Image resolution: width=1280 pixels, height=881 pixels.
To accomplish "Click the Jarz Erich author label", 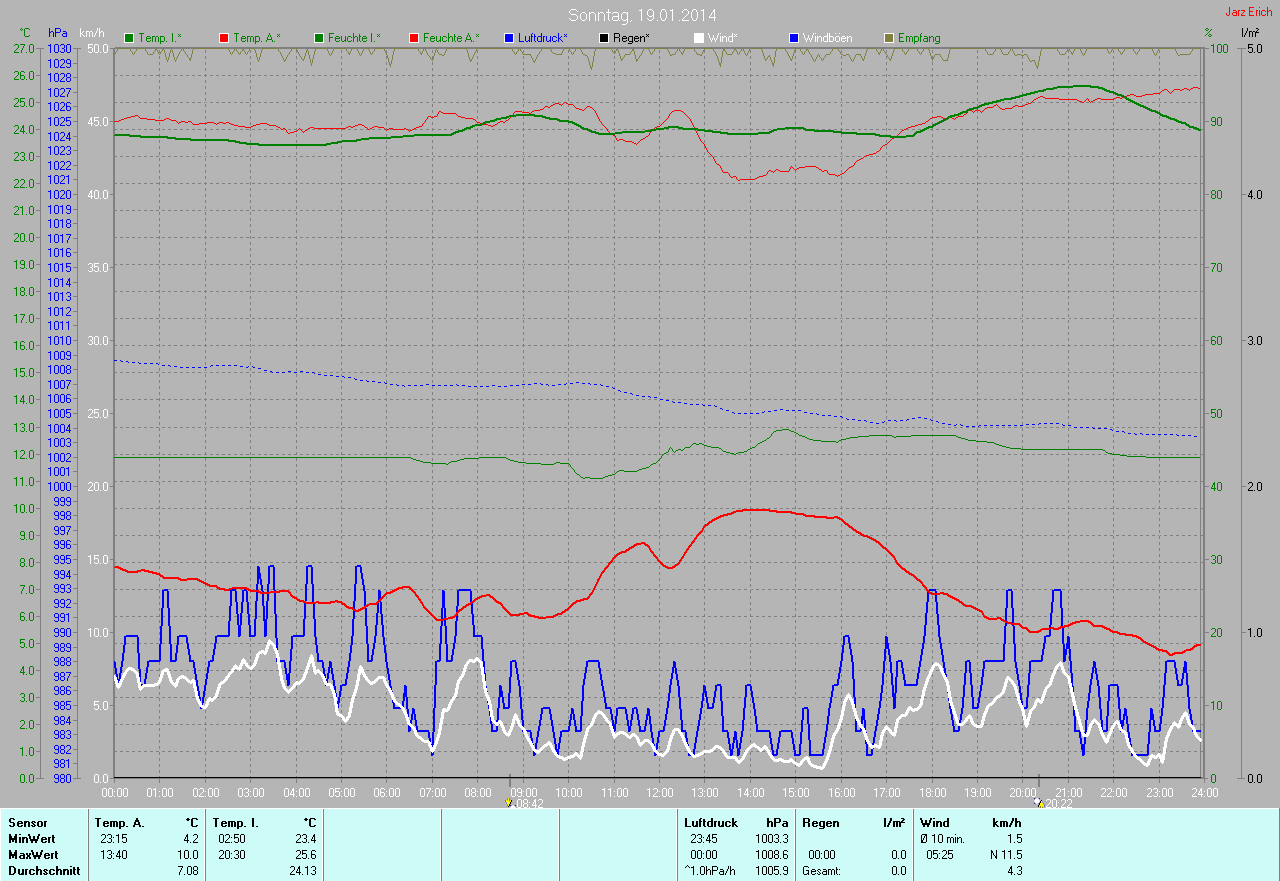I will (1249, 12).
